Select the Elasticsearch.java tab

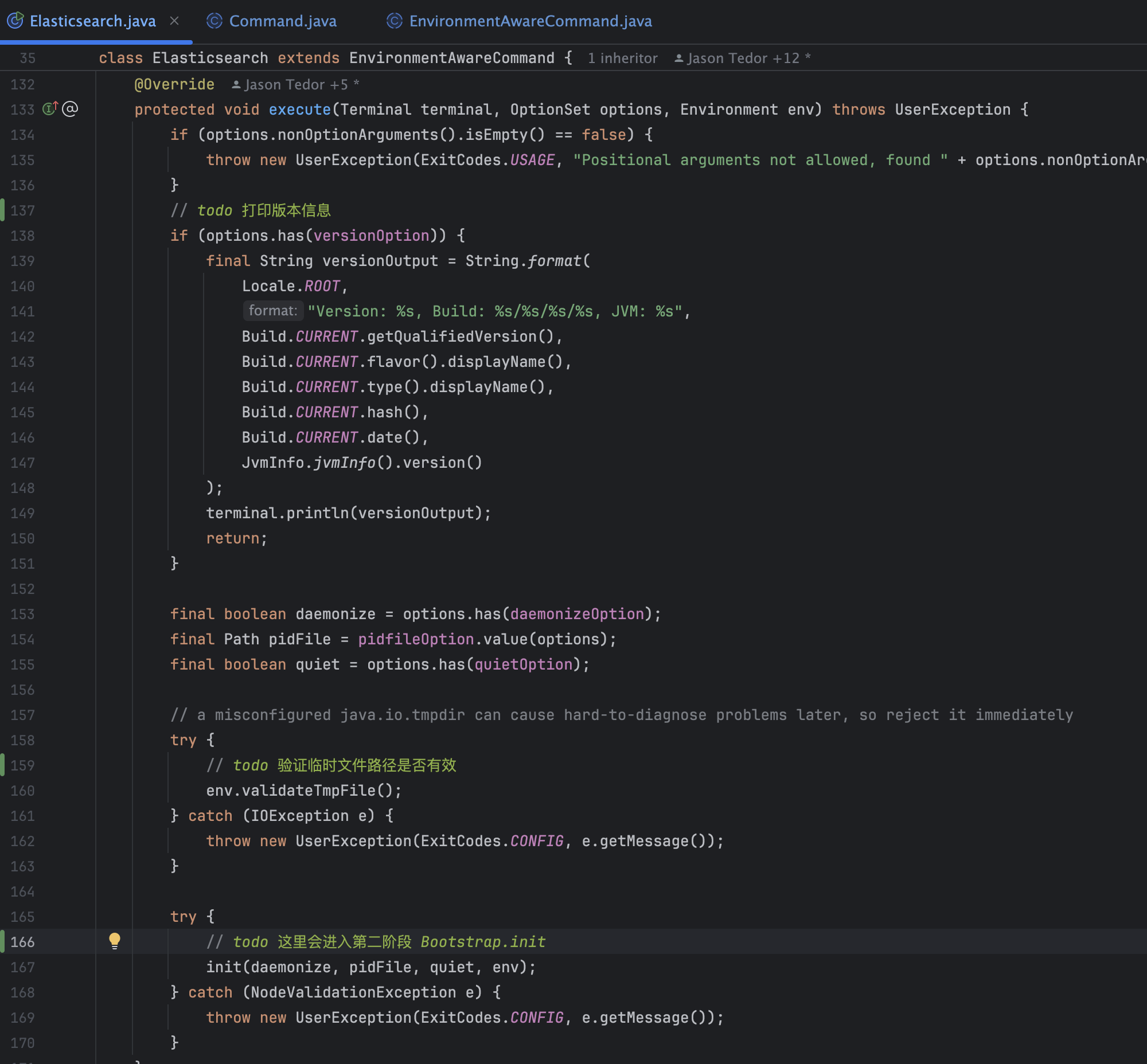click(92, 21)
